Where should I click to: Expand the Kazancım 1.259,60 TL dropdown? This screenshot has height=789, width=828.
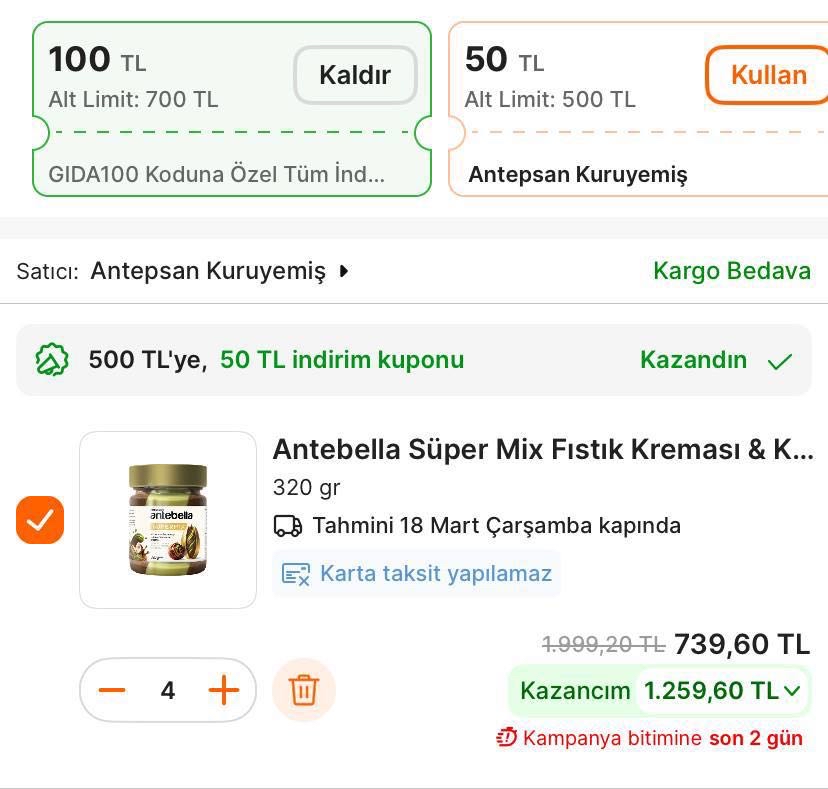pos(792,690)
